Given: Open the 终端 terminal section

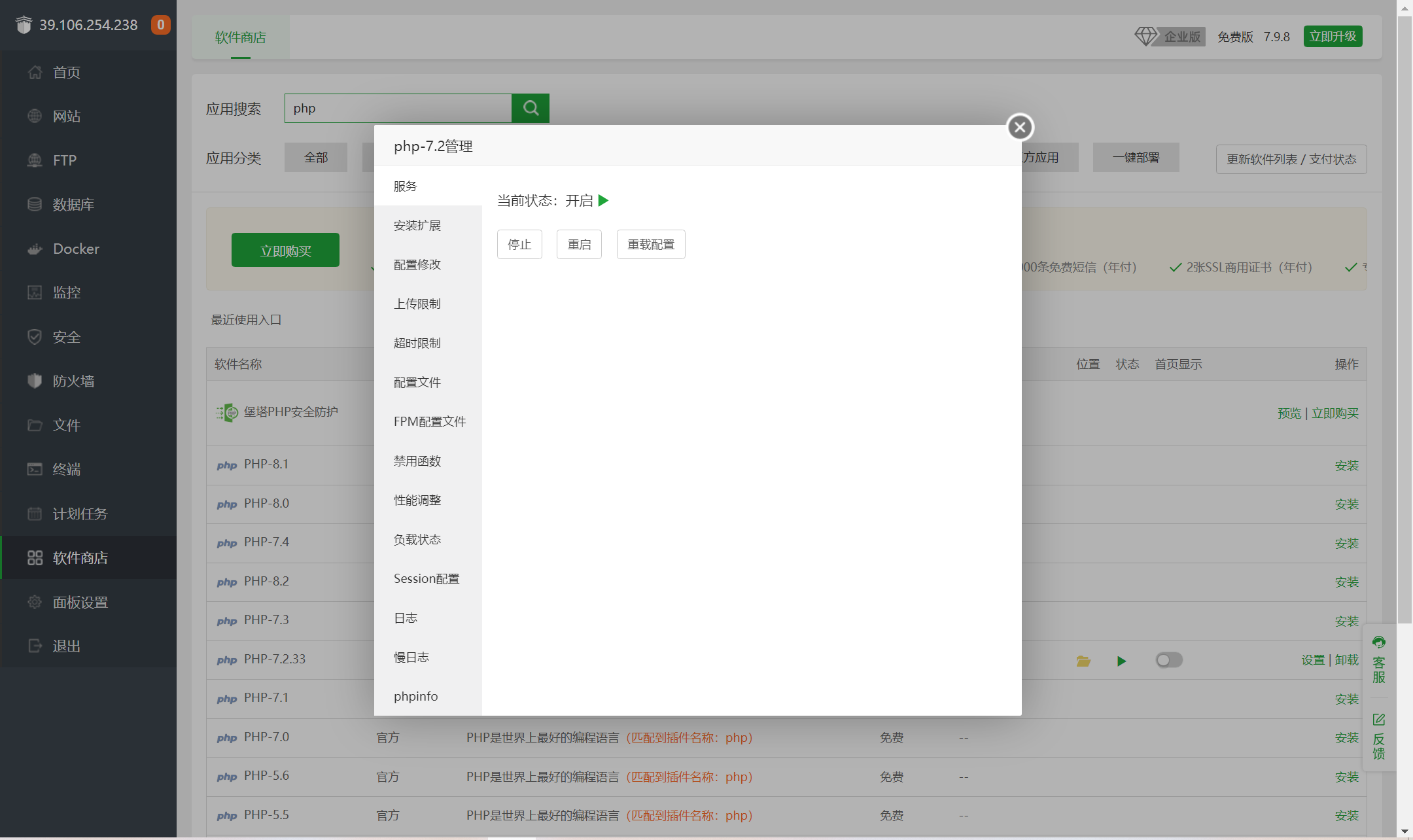Looking at the screenshot, I should [x=67, y=469].
